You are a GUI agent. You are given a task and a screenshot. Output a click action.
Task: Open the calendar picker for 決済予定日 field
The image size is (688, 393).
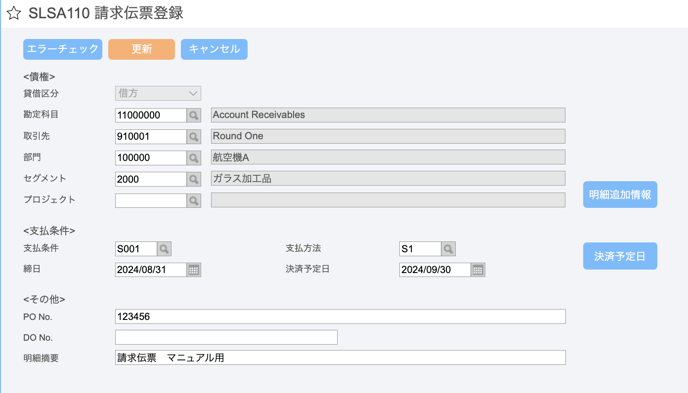pos(478,270)
